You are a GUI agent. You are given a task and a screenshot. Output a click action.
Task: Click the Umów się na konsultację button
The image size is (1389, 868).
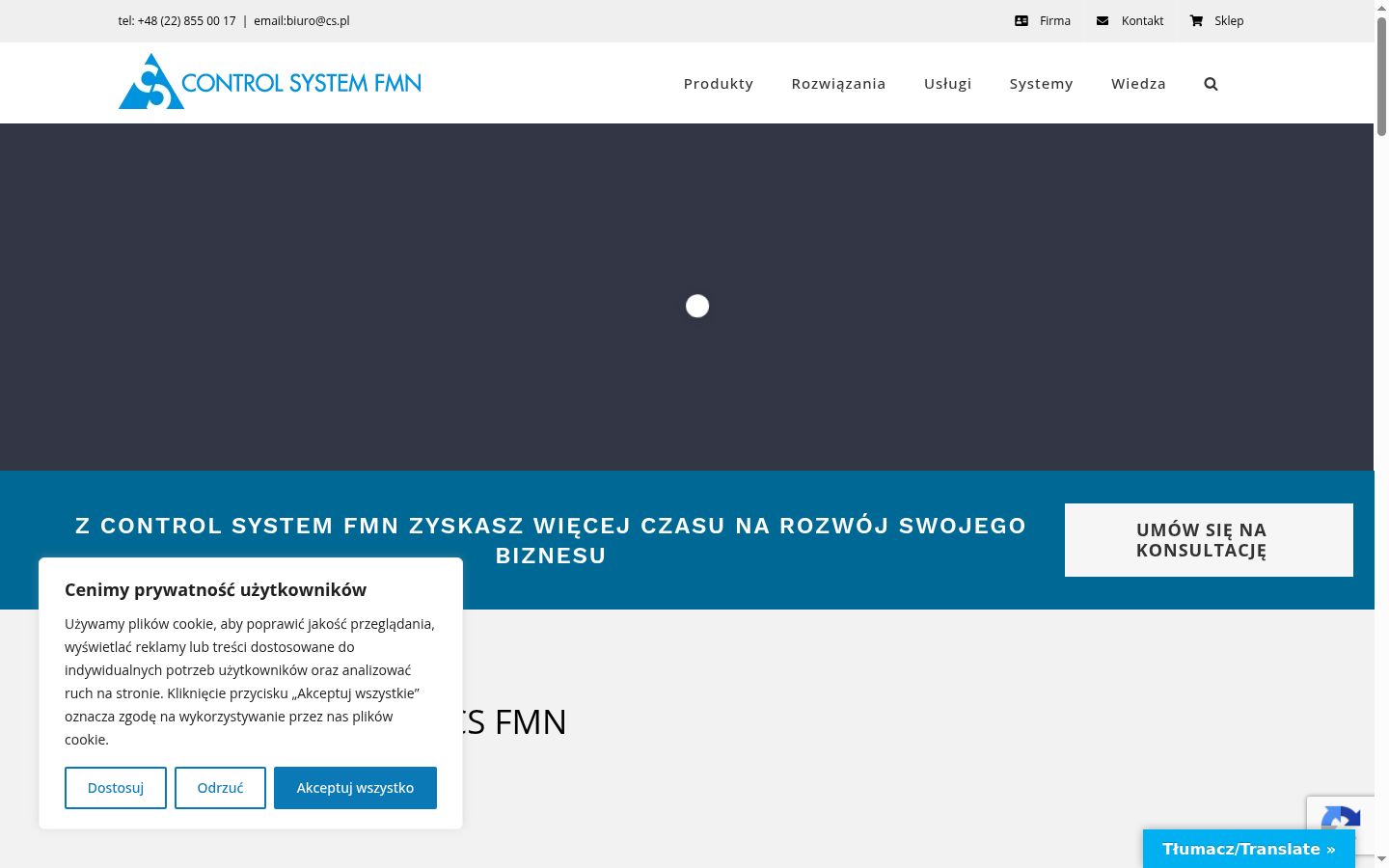1209,540
